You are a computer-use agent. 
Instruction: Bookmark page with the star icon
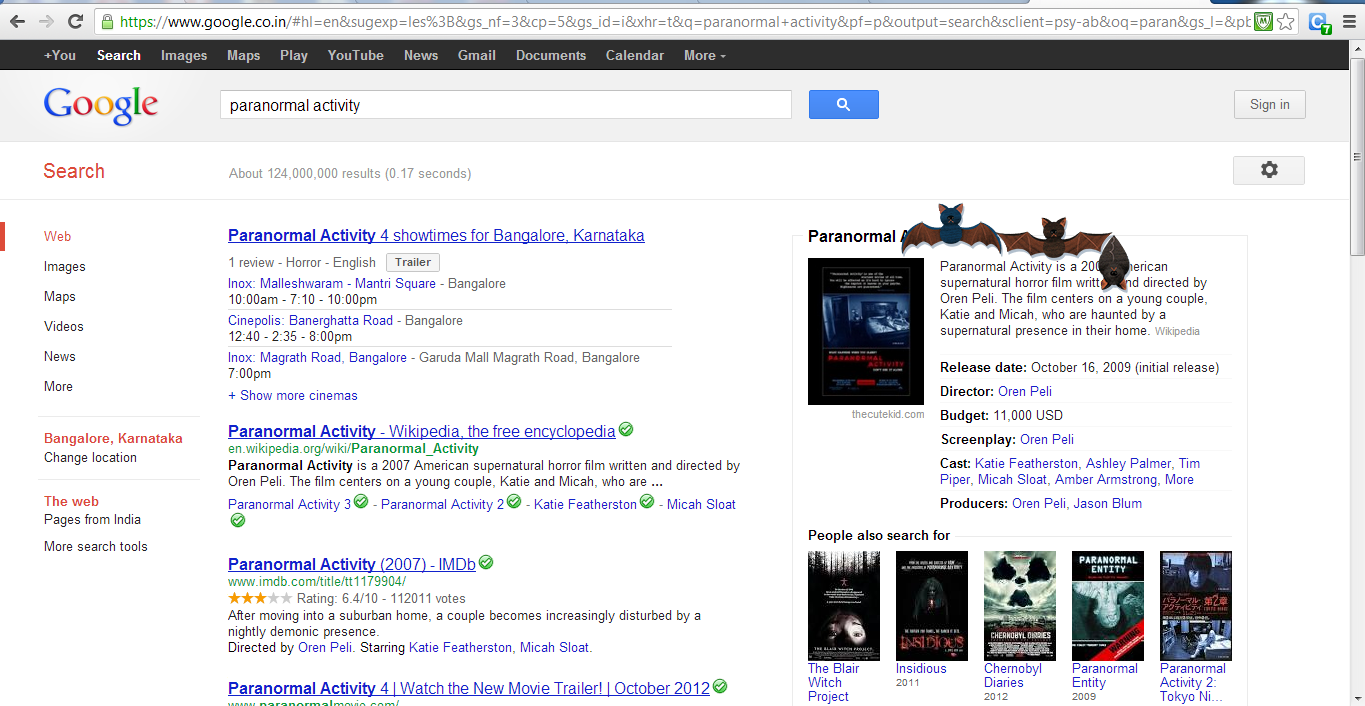coord(1286,21)
